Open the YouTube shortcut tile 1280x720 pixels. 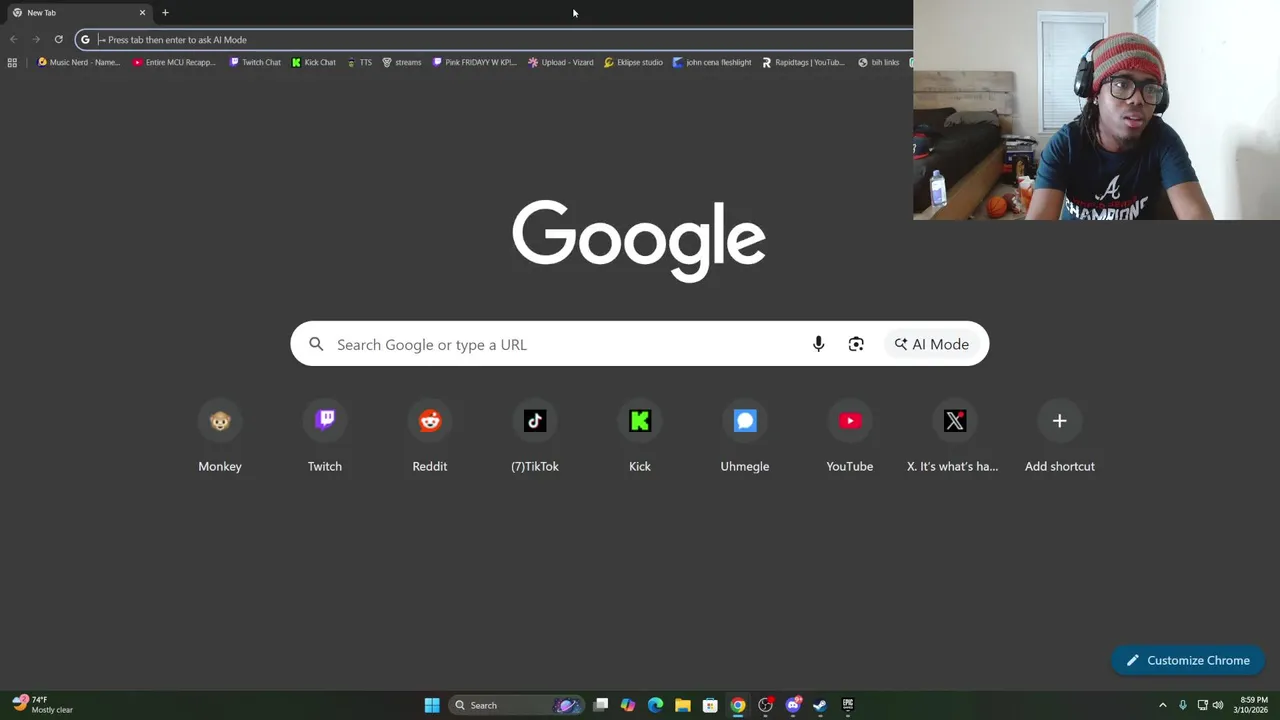tap(850, 438)
